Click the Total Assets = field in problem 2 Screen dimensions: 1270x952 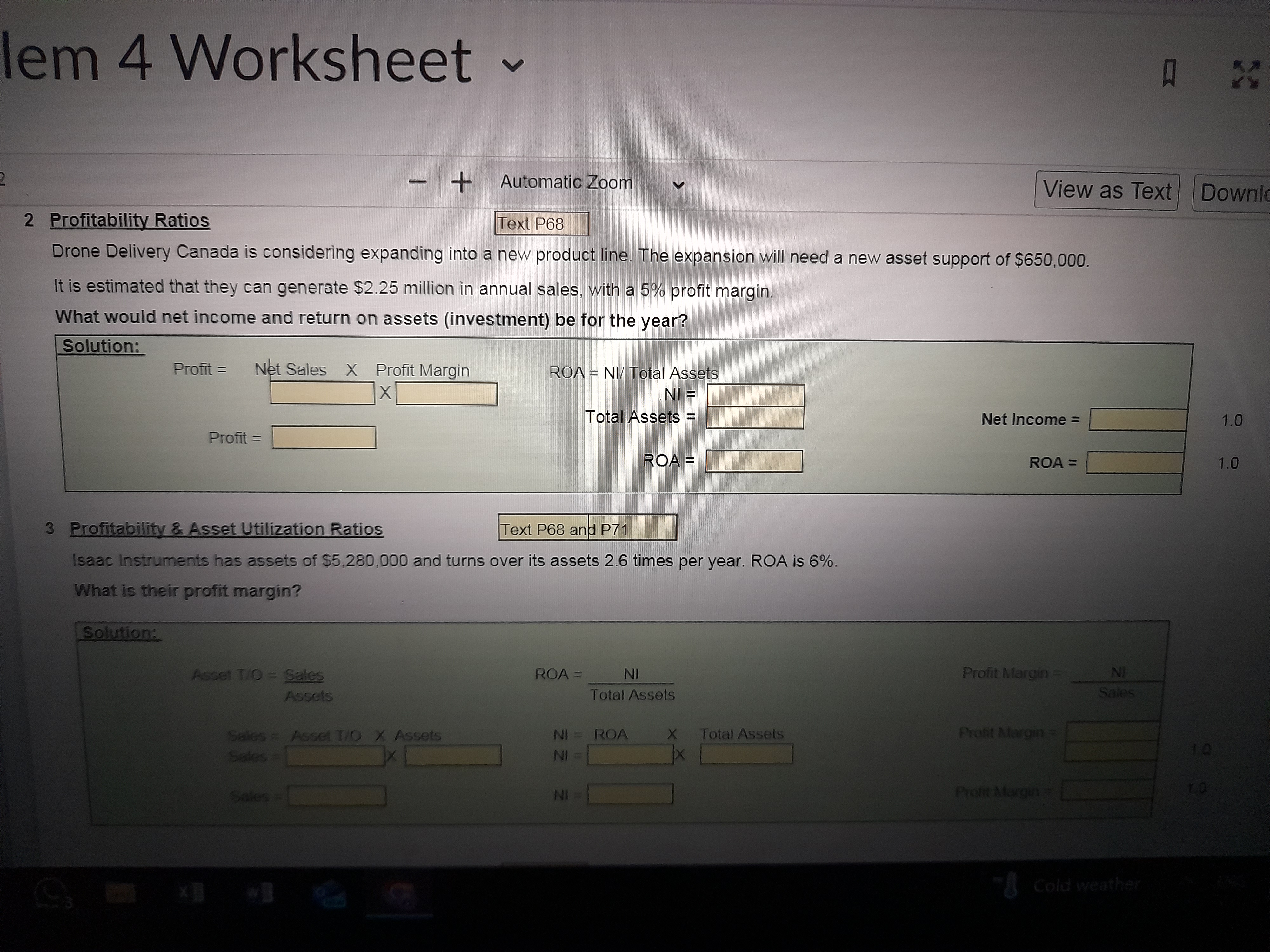click(755, 418)
